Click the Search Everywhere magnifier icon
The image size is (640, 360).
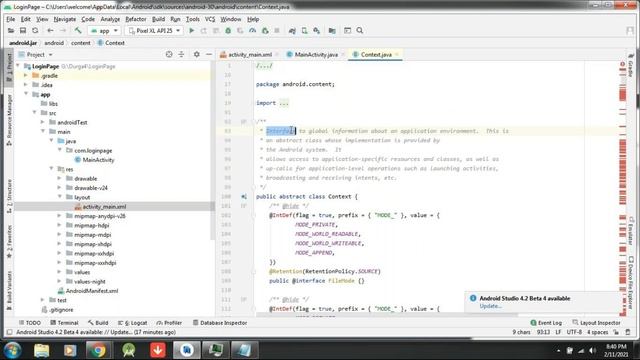(x=360, y=31)
